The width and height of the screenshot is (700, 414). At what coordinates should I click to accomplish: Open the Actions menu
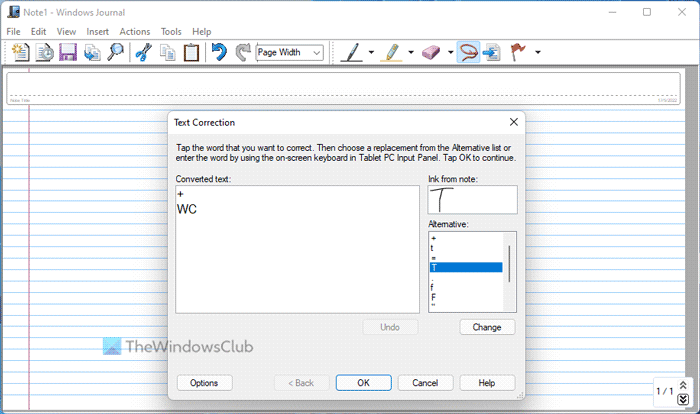pos(135,32)
